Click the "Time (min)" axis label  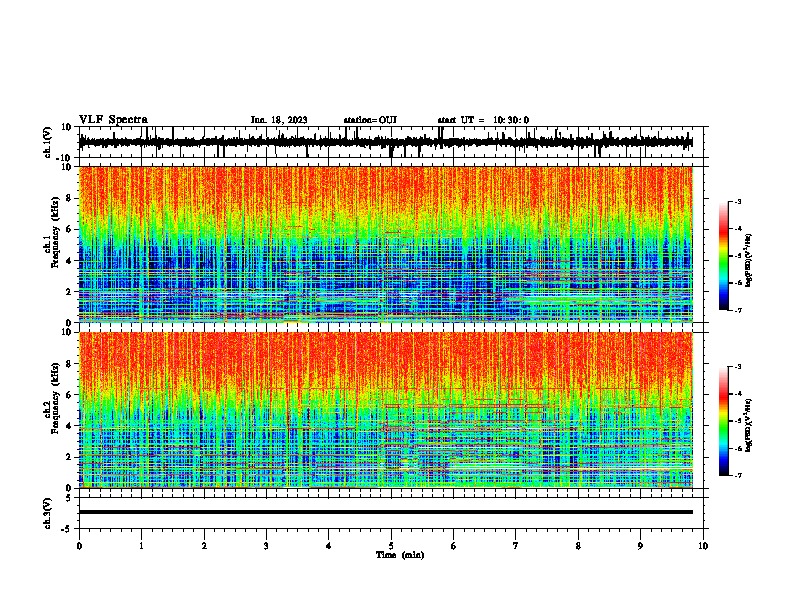(400, 555)
